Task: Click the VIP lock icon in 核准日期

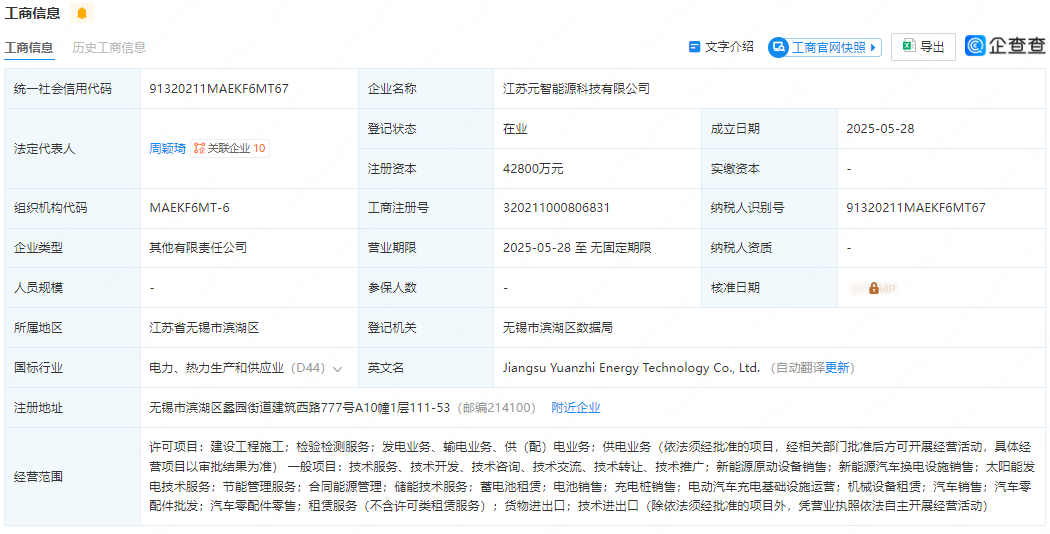Action: (873, 288)
